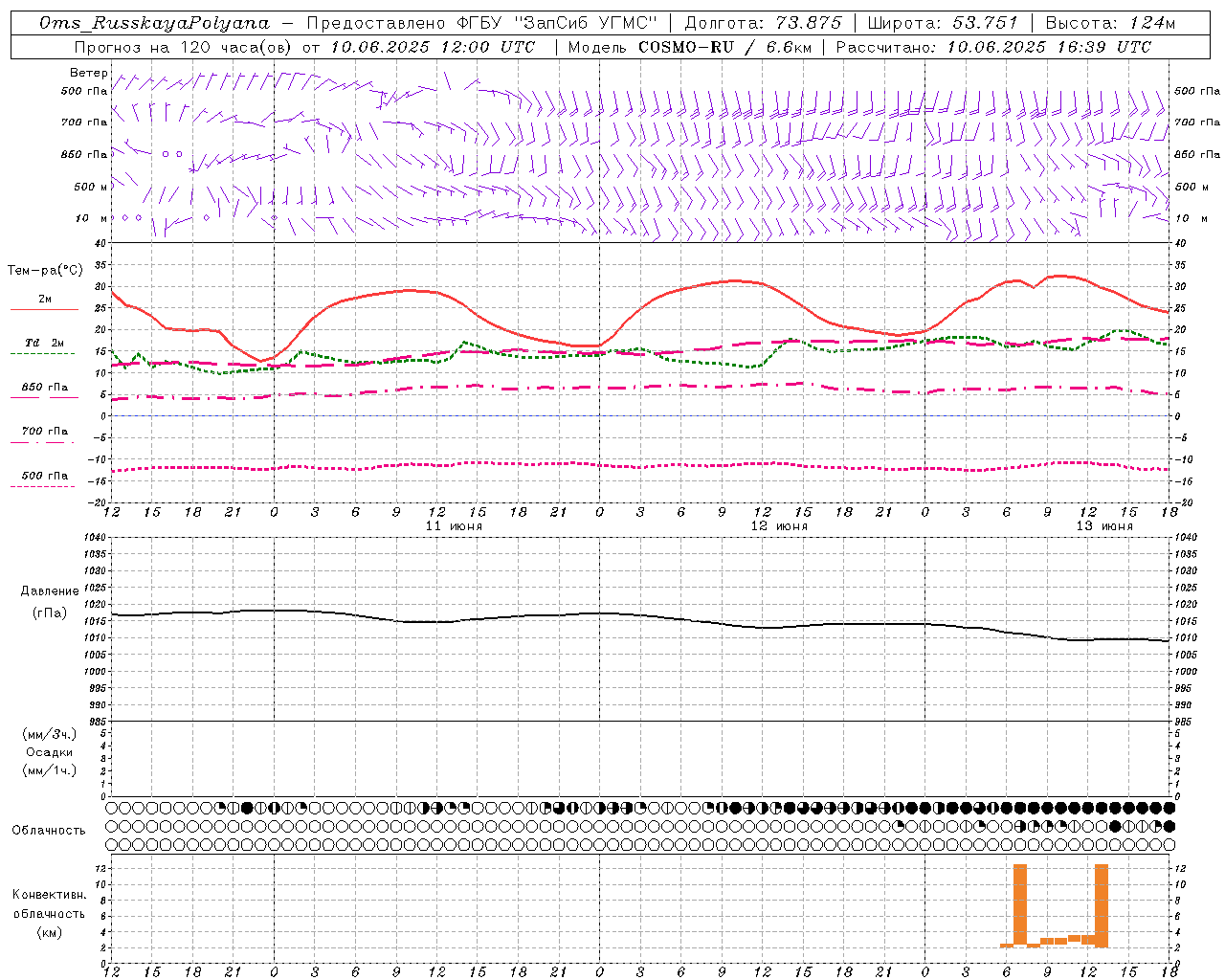Screen dimensions: 1225x980
Task: Click the 850 гПа temperature legend entry
Action: 45,388
